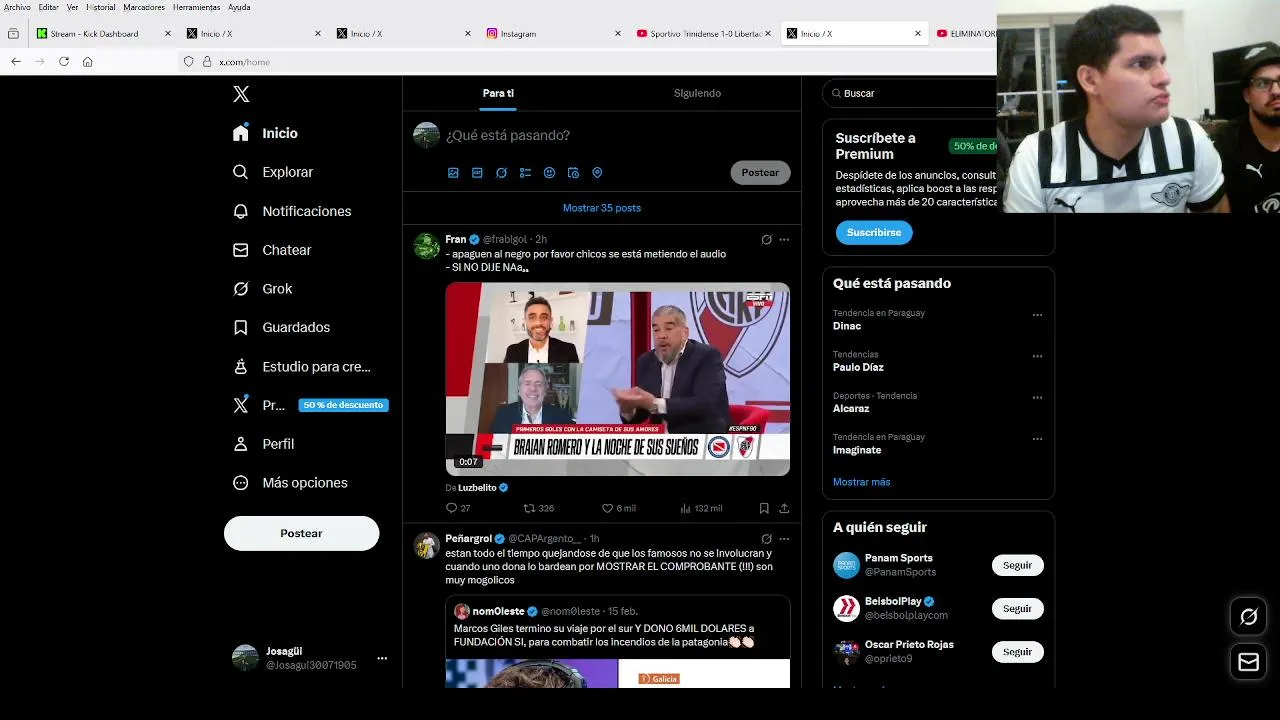
Task: Open more menu on Fran's post
Action: click(784, 240)
